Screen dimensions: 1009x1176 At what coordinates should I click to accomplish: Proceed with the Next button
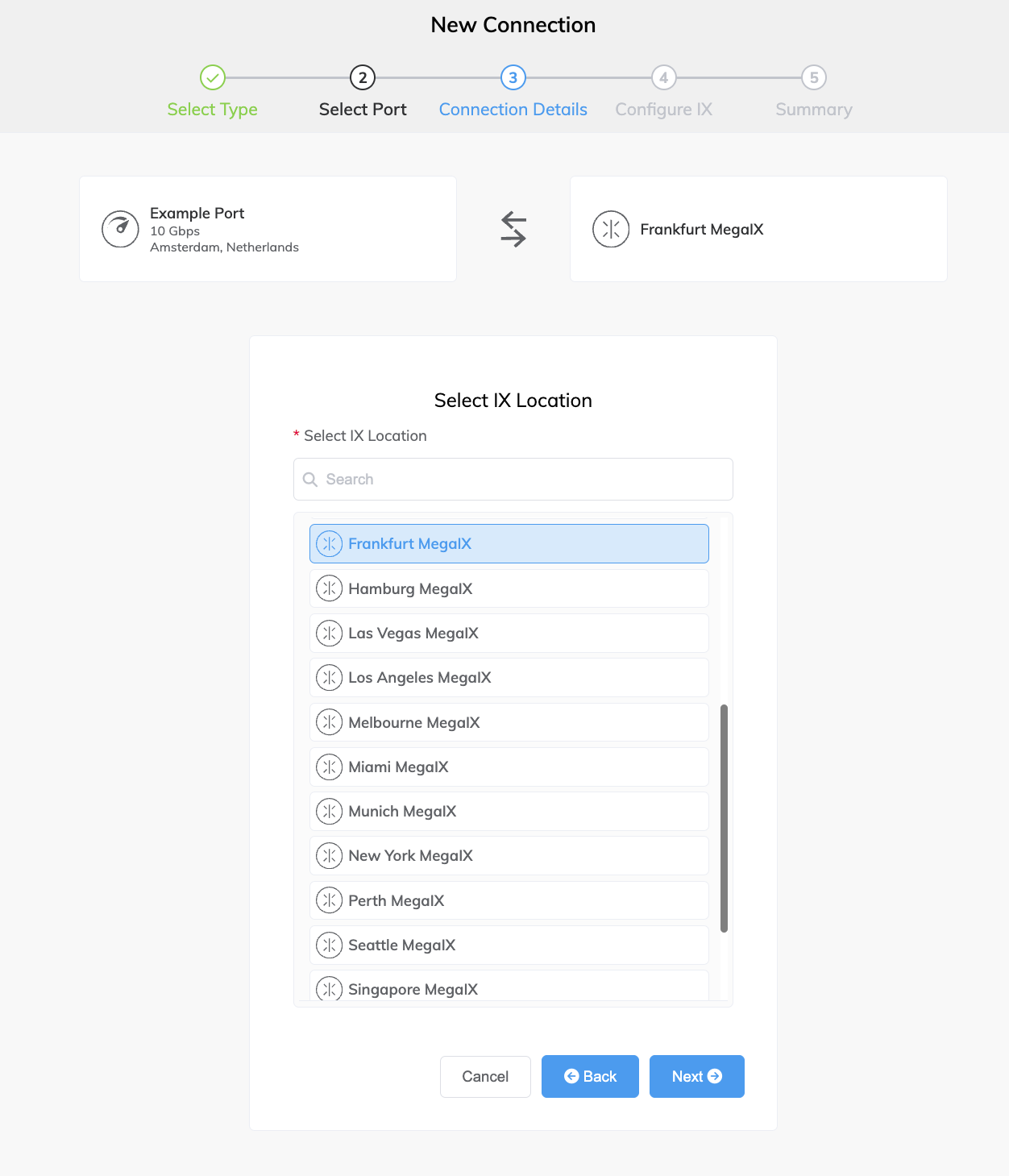coord(697,1077)
